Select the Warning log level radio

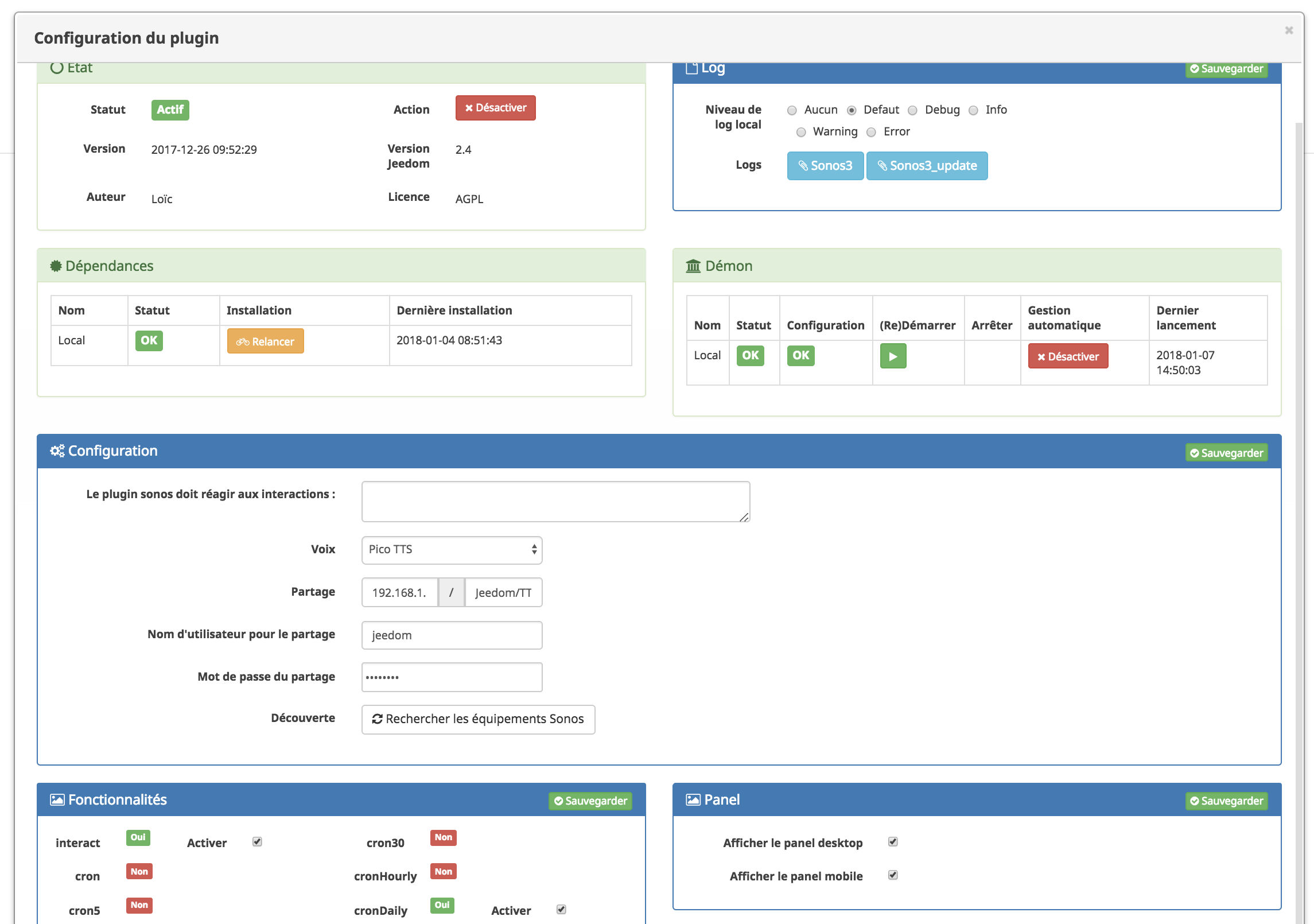(801, 132)
